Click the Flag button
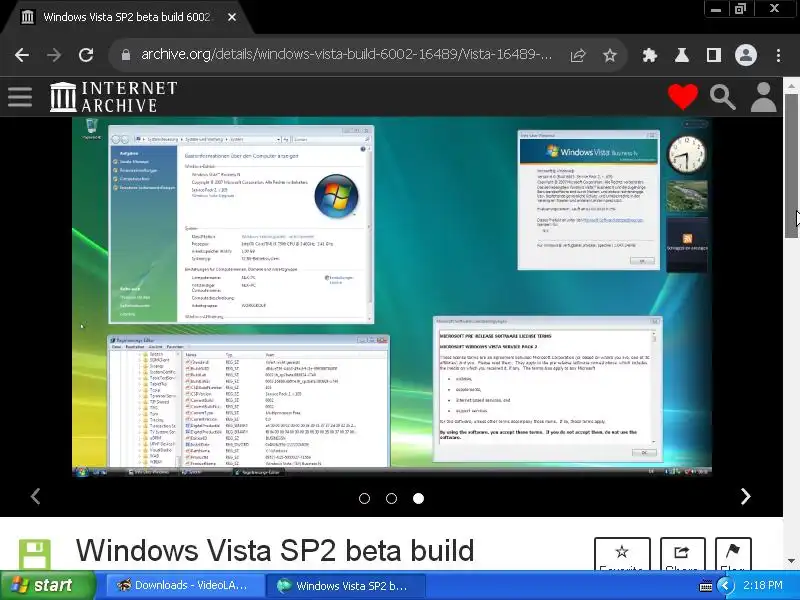 tap(733, 555)
